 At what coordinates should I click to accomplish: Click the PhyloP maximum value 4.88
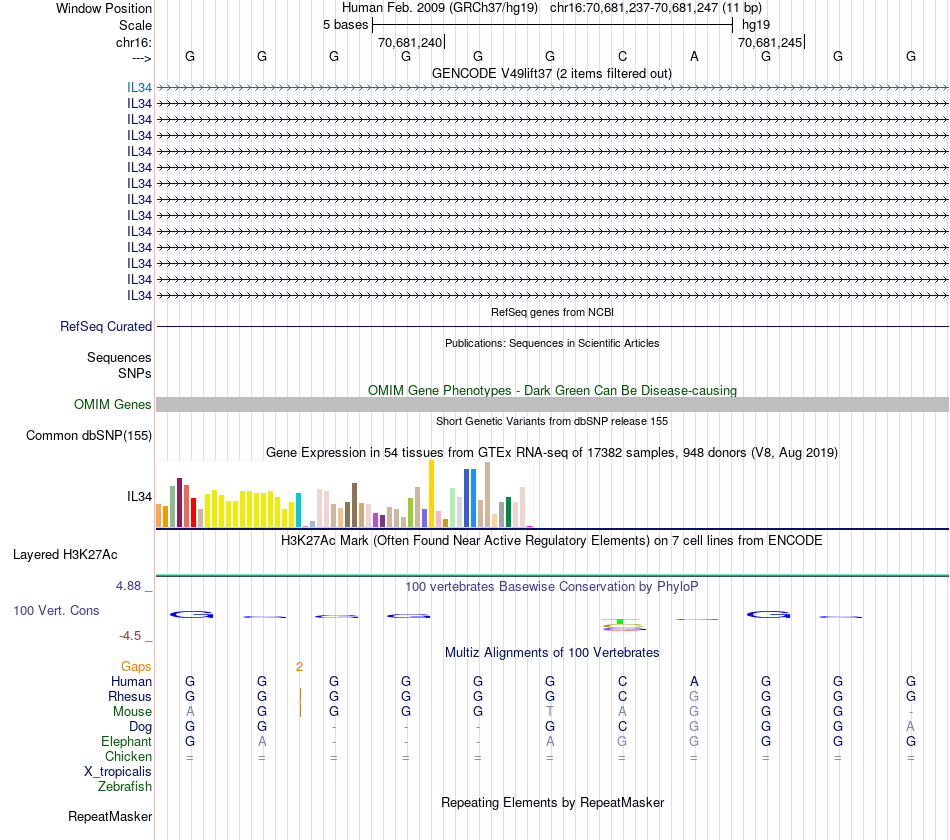point(128,585)
